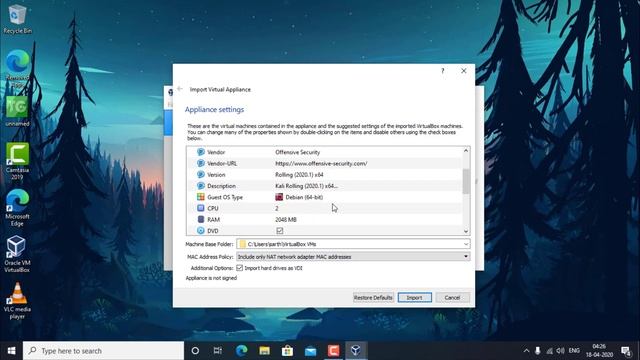640x360 pixels.
Task: Click the back arrow in the wizard
Action: pyautogui.click(x=180, y=89)
